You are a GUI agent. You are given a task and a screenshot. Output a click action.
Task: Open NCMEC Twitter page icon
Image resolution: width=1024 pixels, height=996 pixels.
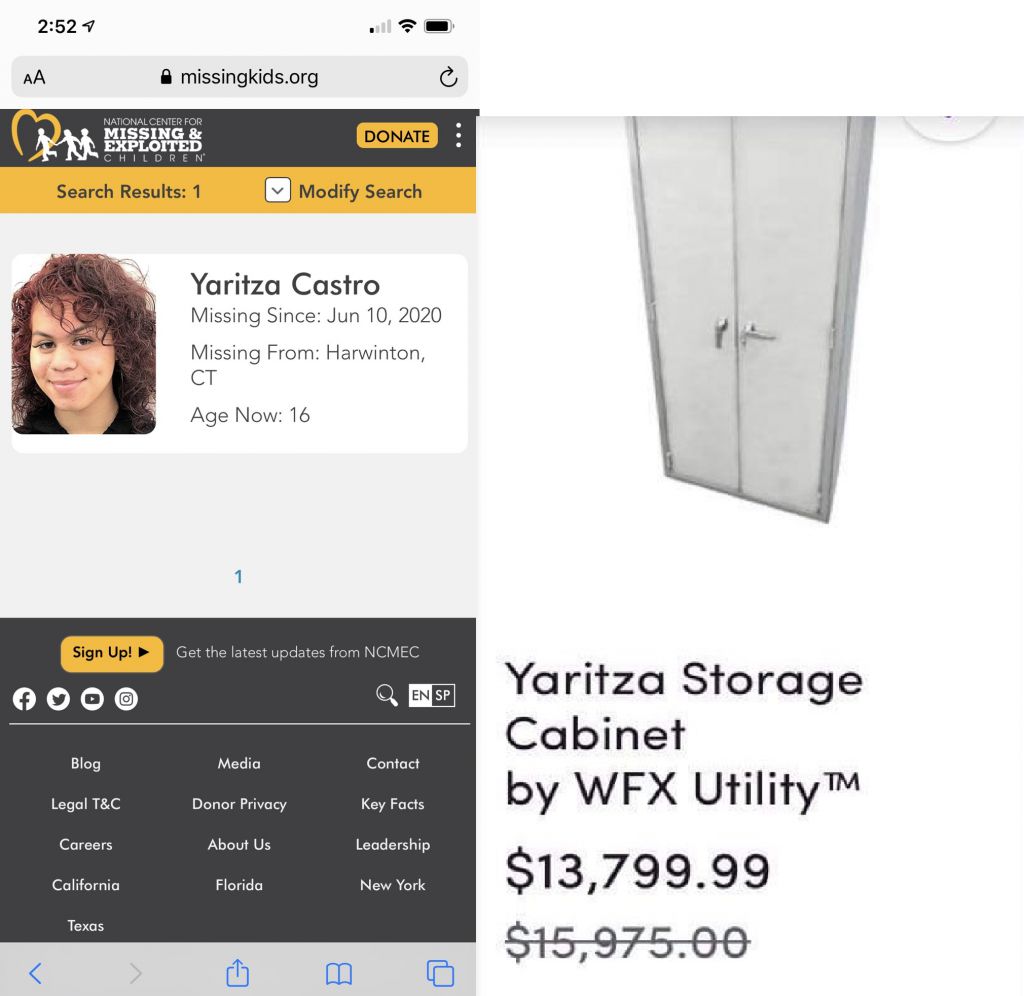[58, 700]
